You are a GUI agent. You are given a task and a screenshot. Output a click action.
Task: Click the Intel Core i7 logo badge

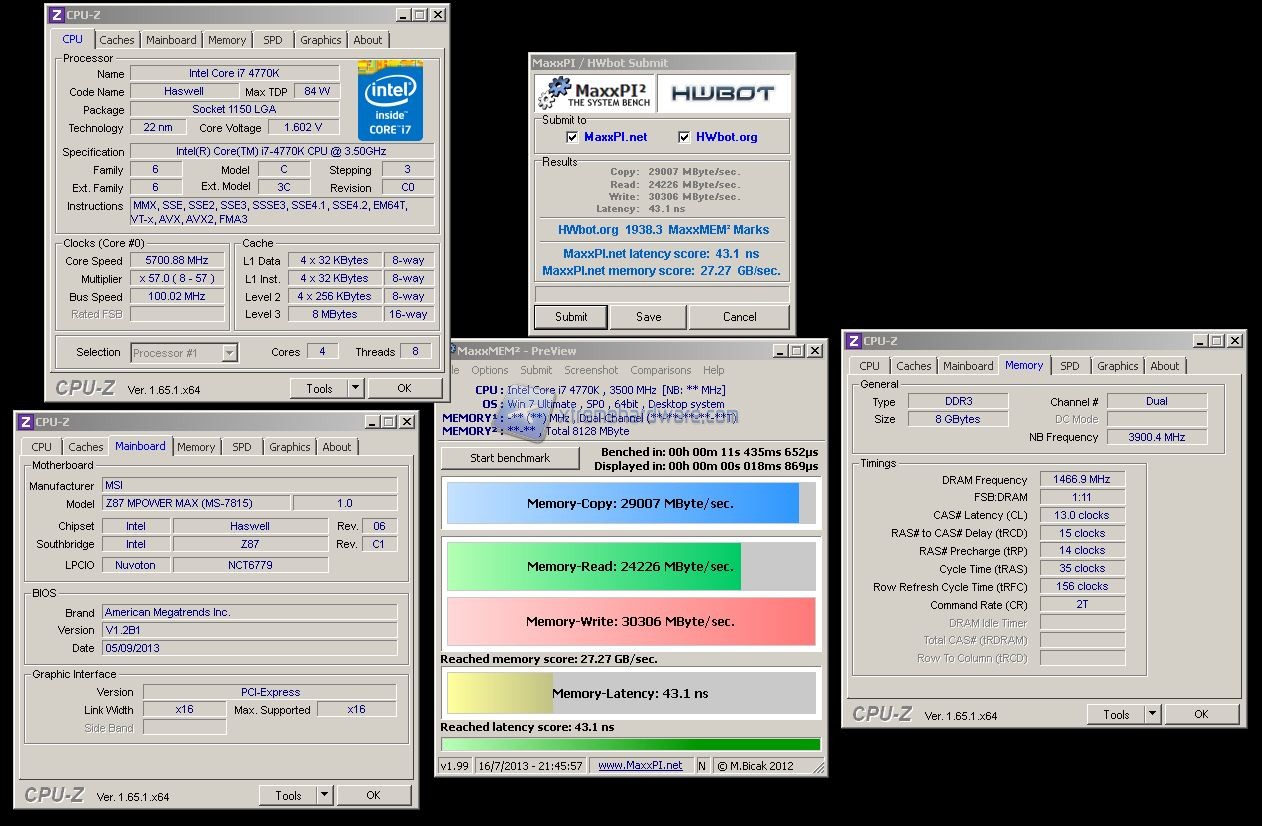click(390, 101)
